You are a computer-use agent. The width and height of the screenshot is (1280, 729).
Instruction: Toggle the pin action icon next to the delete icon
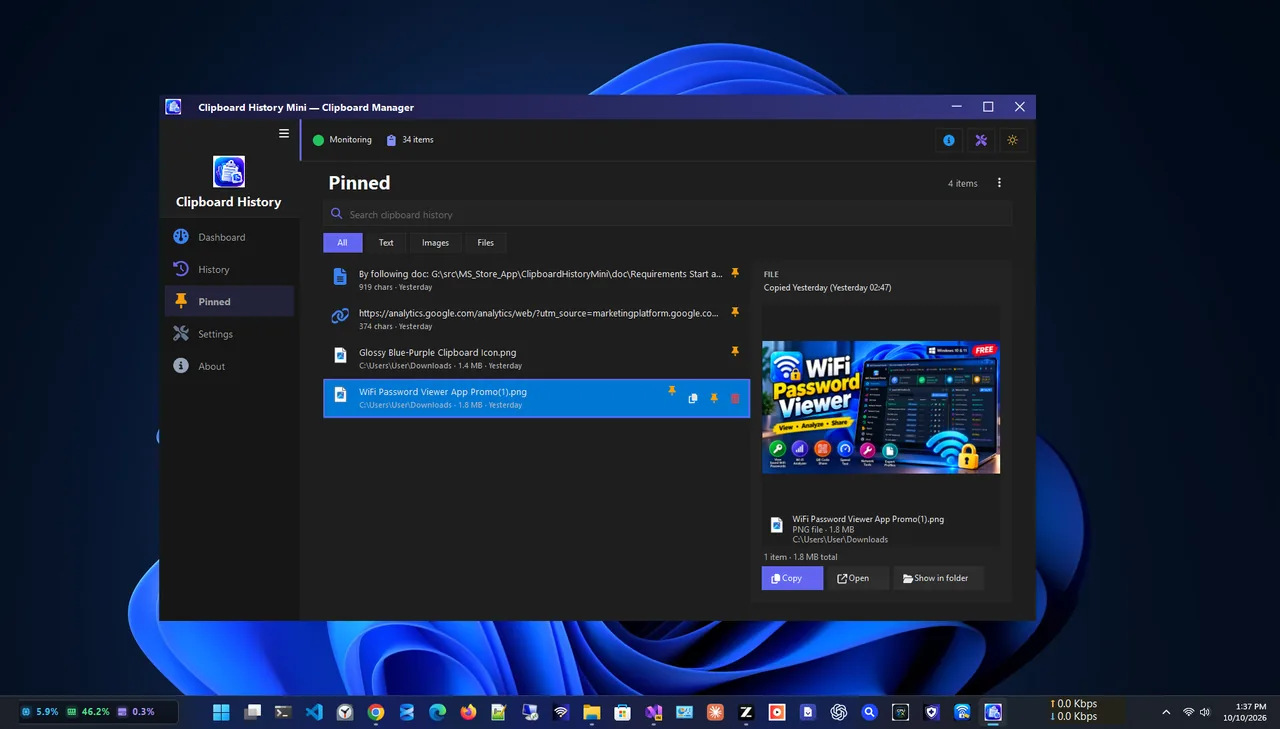pyautogui.click(x=714, y=398)
